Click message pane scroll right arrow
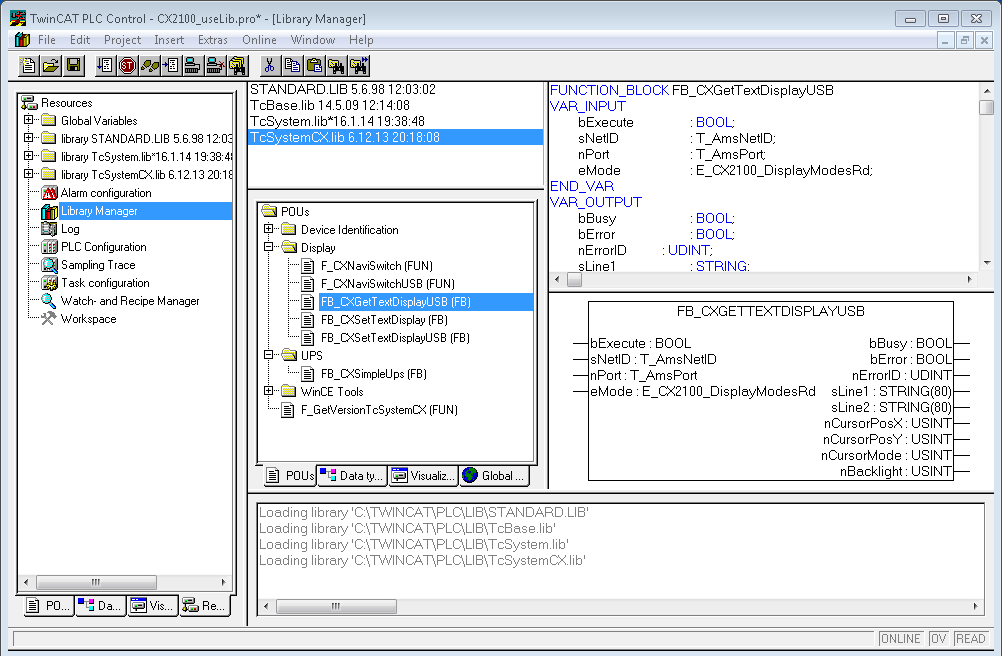Viewport: 1002px width, 656px height. tap(976, 606)
